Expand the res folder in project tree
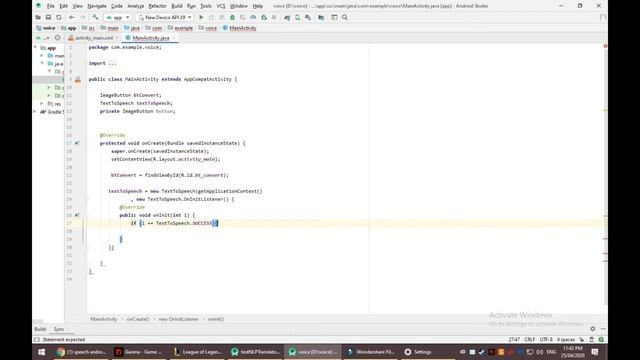 tap(42, 104)
